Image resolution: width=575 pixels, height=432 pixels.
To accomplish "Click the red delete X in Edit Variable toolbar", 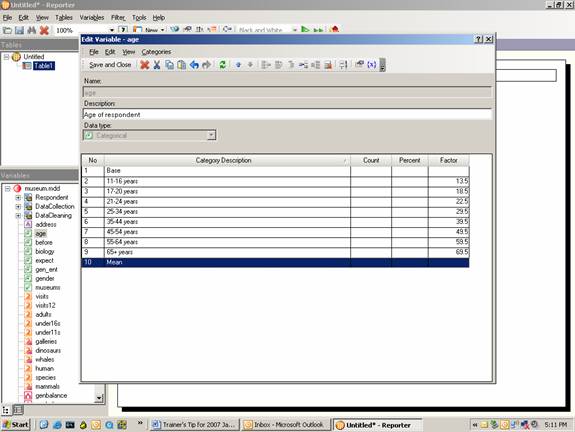I will (145, 65).
